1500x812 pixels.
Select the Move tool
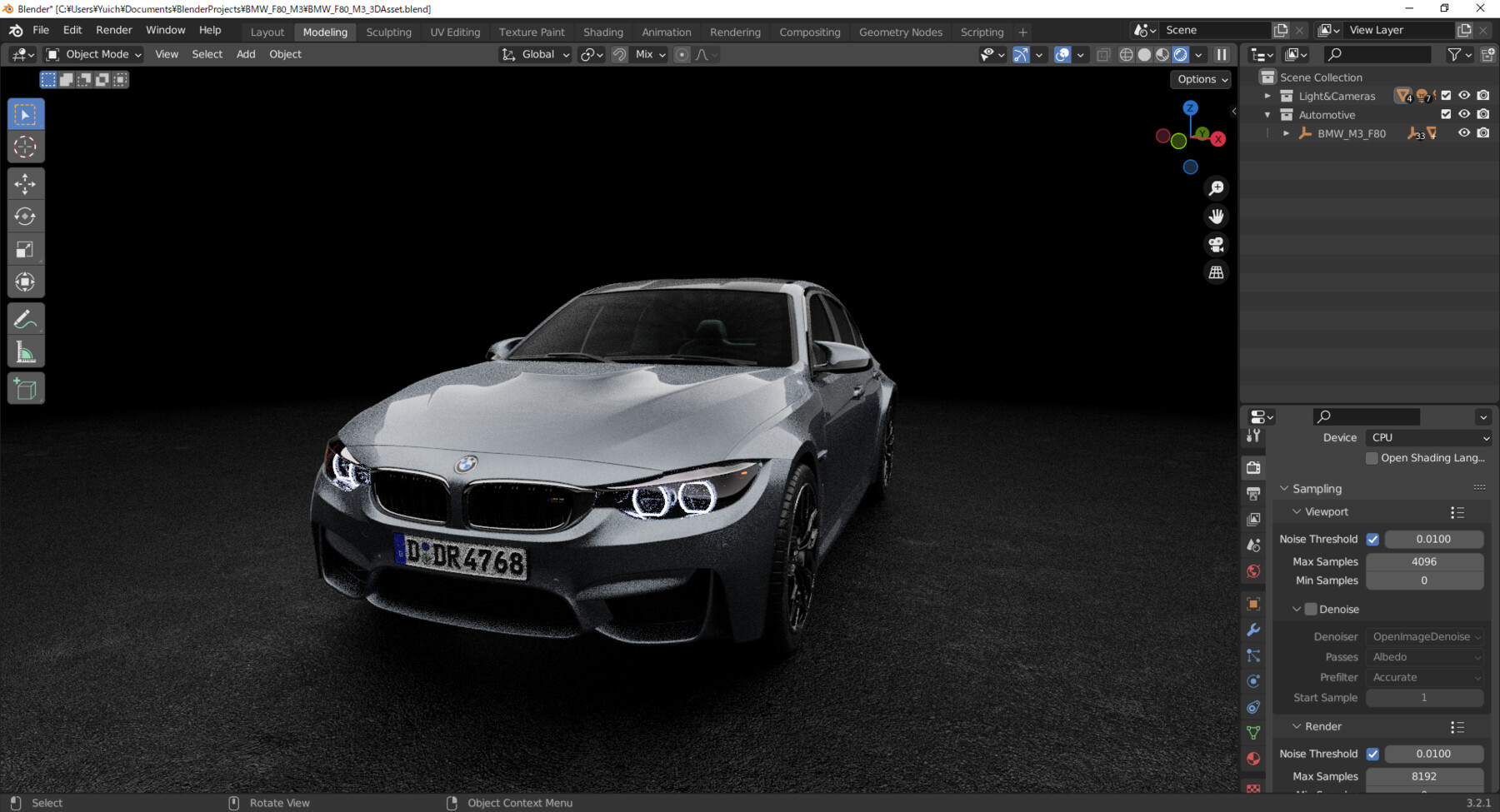[26, 183]
